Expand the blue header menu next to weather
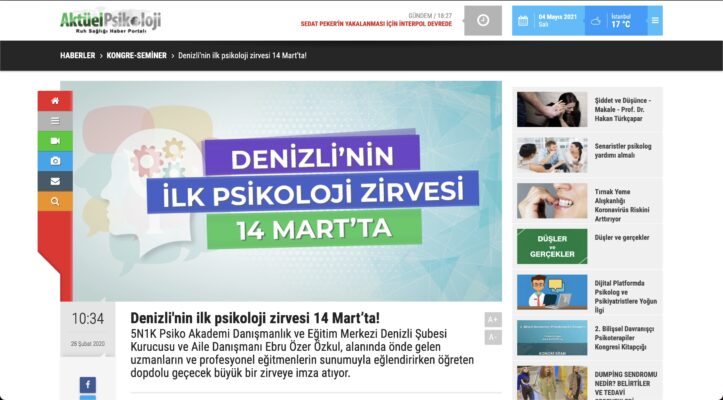The width and height of the screenshot is (723, 400). point(654,20)
